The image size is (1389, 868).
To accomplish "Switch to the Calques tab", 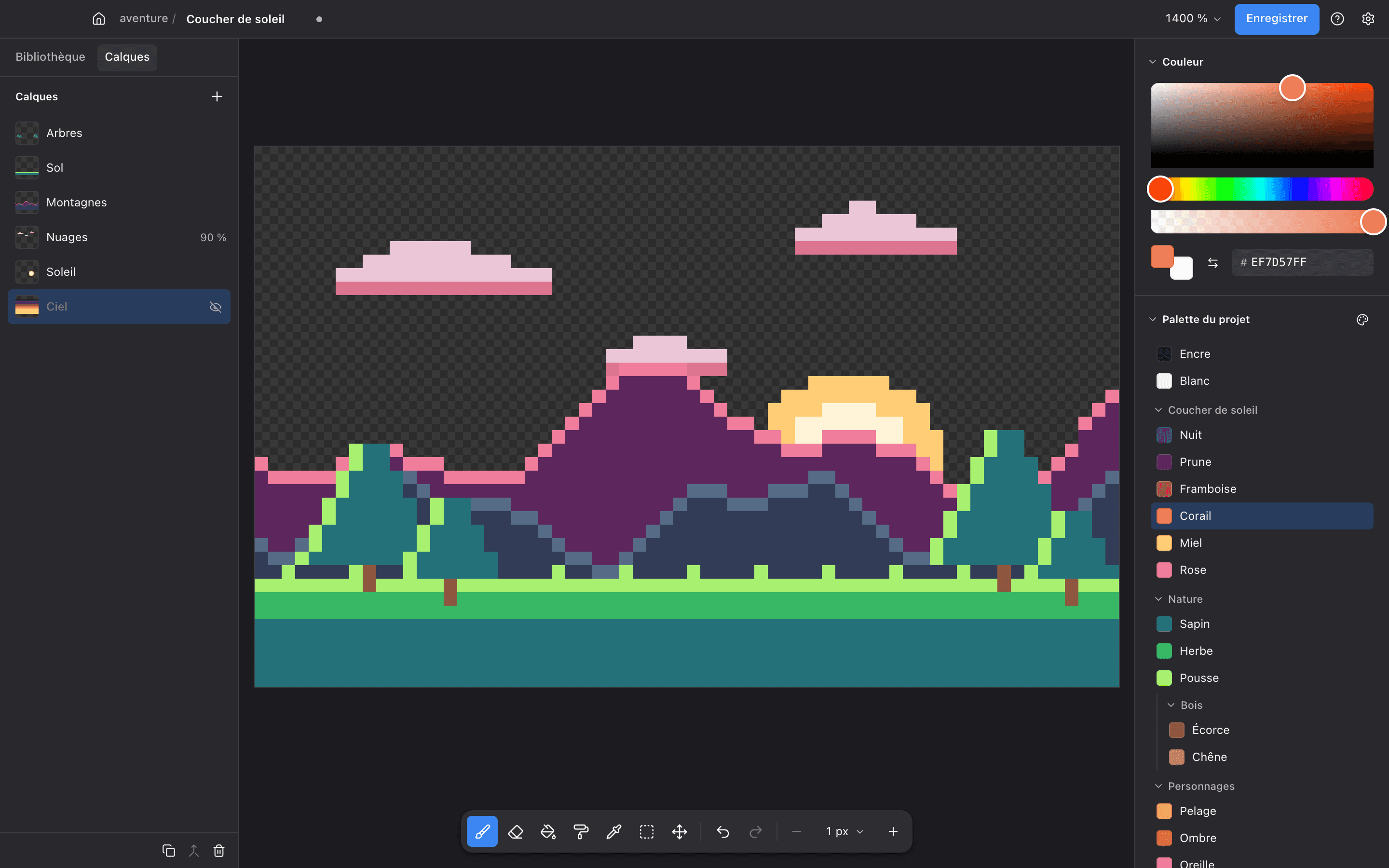I will pyautogui.click(x=127, y=57).
